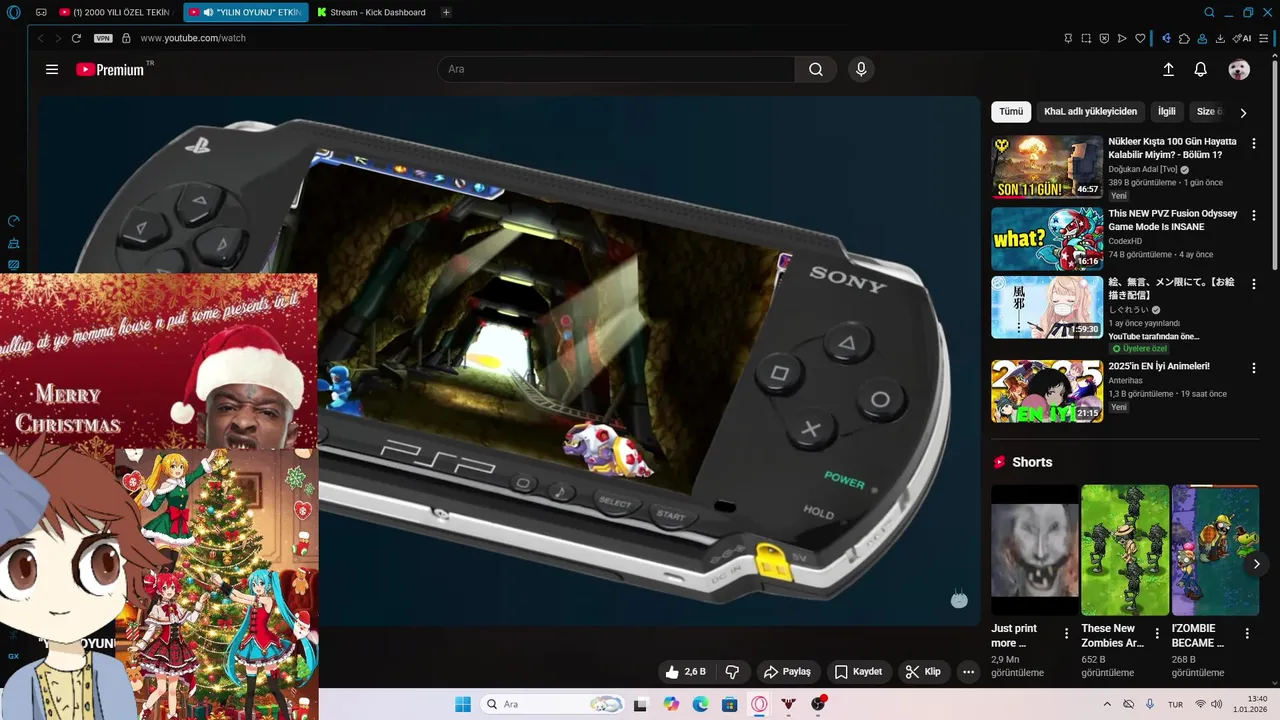
Task: Click the Paylaş share button
Action: coord(788,672)
